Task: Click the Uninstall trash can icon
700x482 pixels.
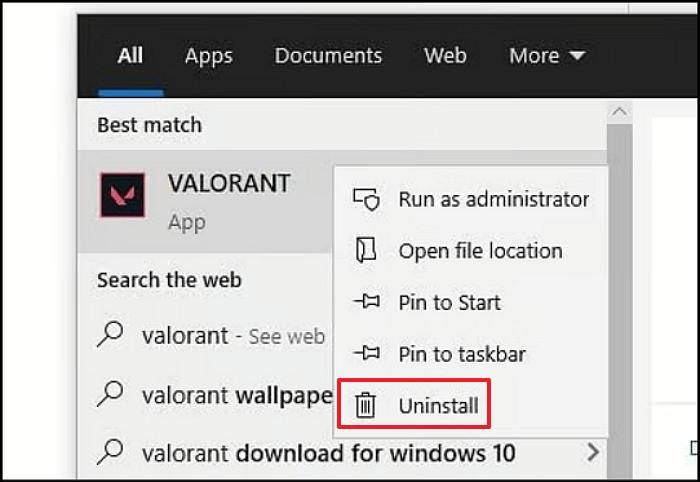Action: pos(366,406)
